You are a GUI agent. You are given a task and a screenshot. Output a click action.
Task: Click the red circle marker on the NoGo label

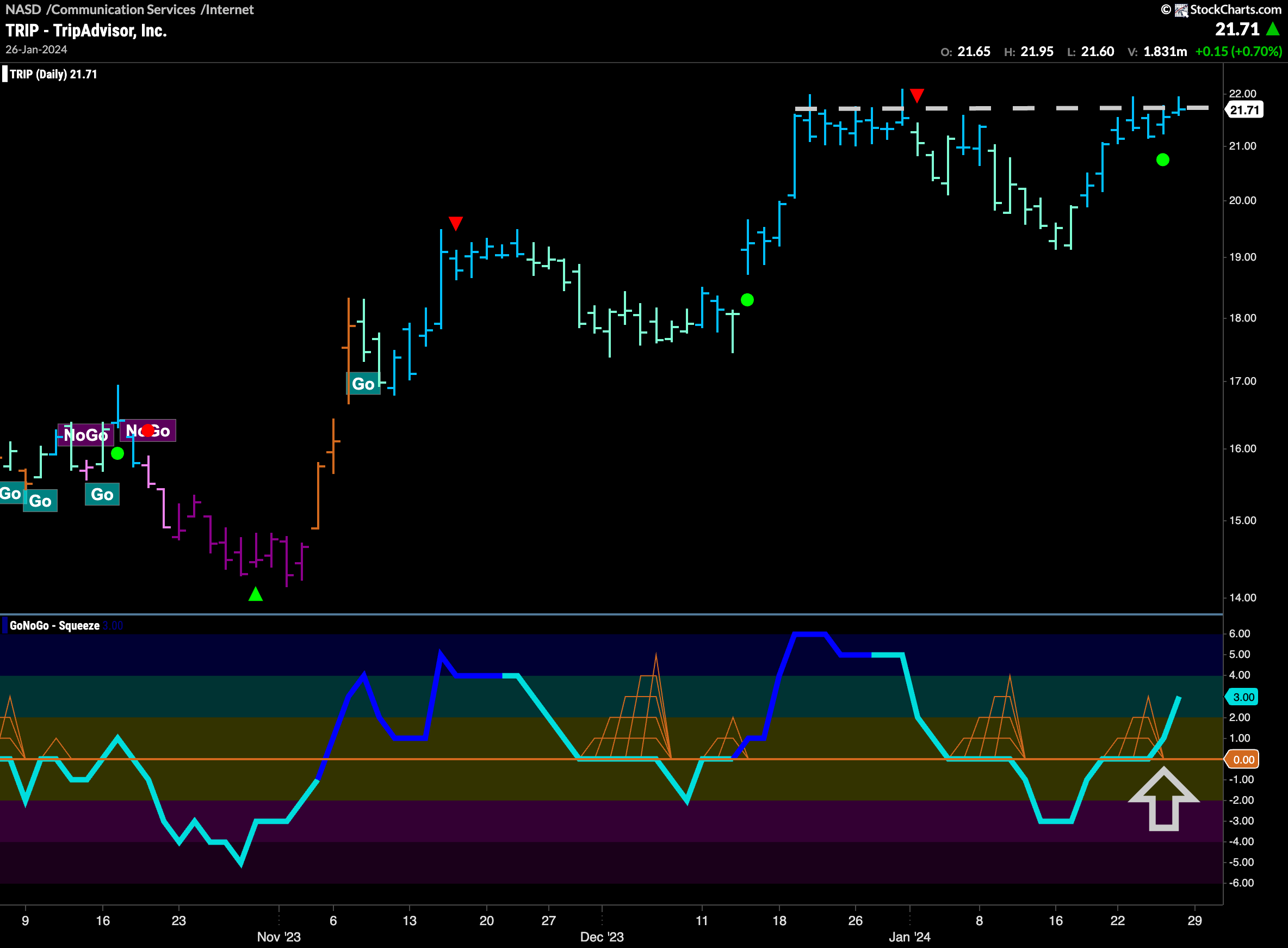[148, 430]
